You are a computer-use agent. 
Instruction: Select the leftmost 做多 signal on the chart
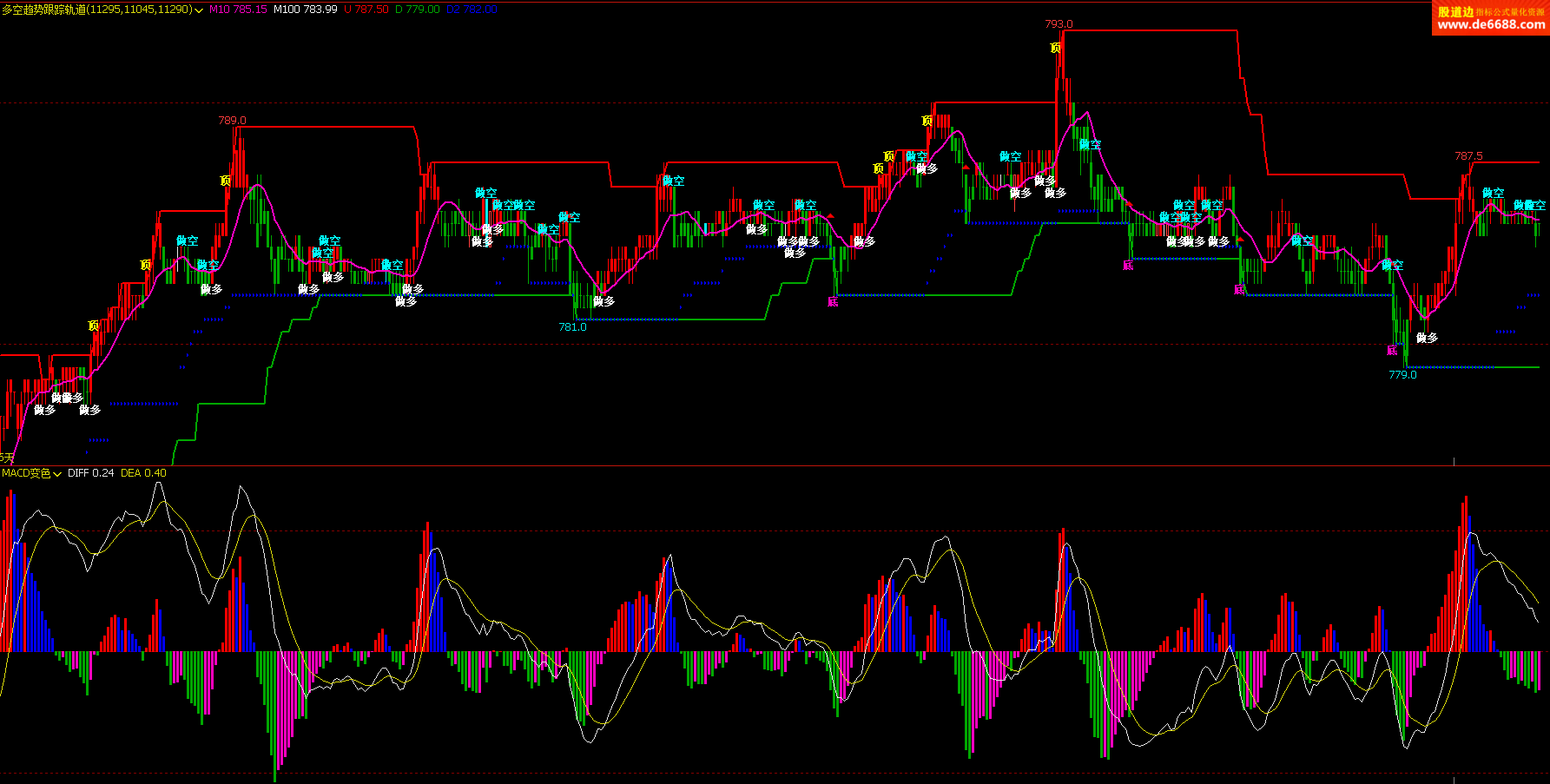(x=44, y=409)
